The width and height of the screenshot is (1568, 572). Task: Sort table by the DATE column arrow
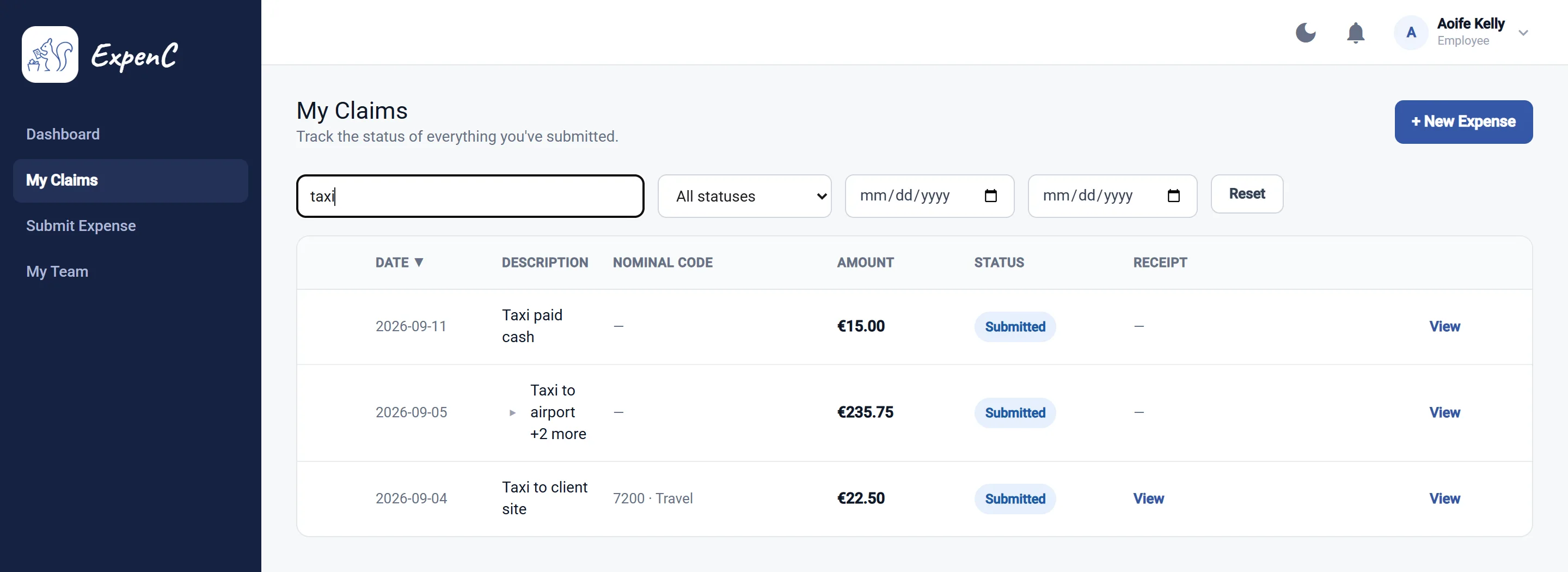pyautogui.click(x=419, y=263)
